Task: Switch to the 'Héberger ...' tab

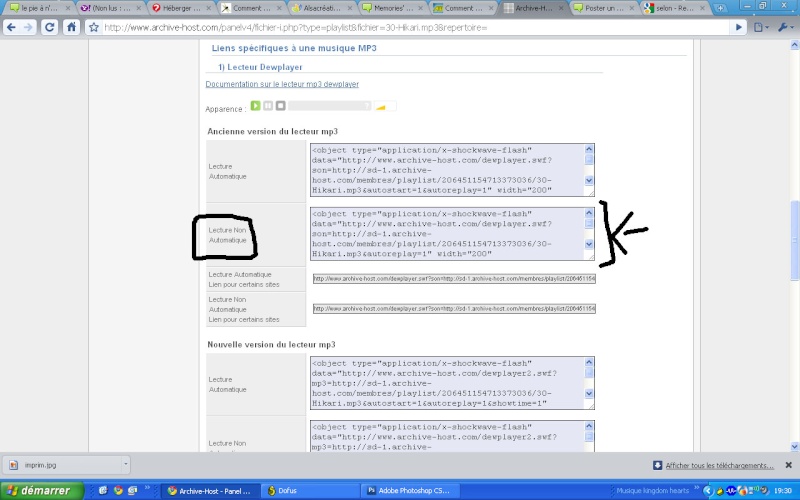Action: (x=181, y=8)
